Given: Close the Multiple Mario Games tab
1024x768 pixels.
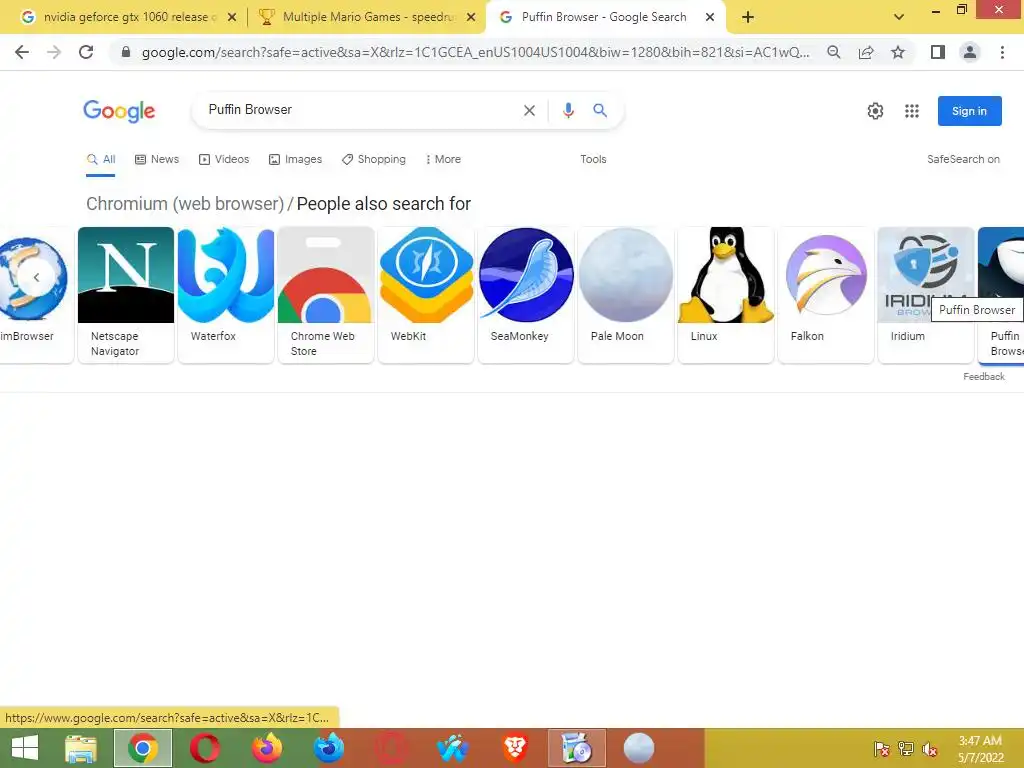Looking at the screenshot, I should click(x=471, y=17).
